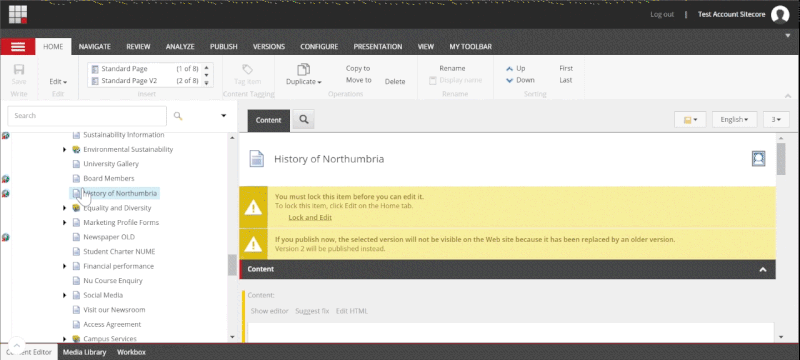Click the round collapse arrow at bottom left
Viewport: 800px width, 360px height.
point(17,345)
